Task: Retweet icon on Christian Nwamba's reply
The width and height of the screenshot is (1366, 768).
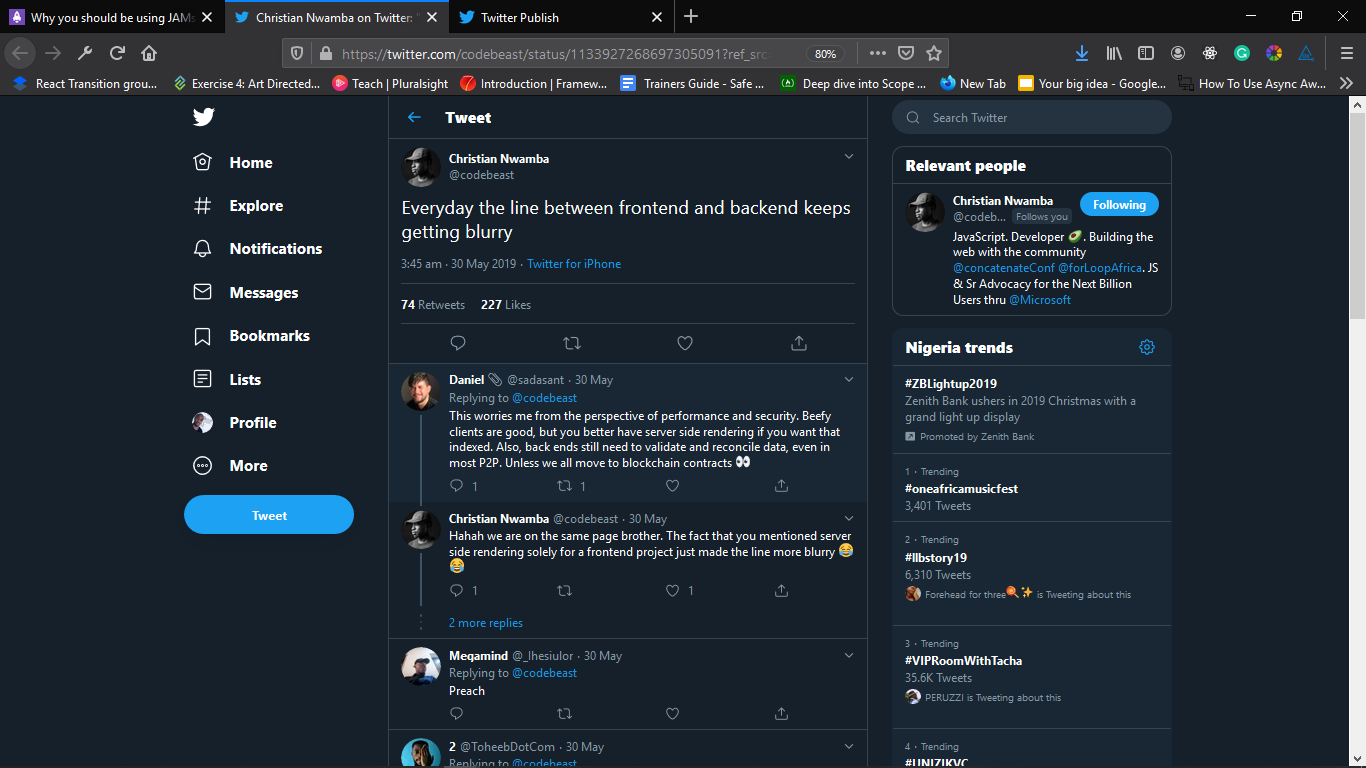Action: (x=564, y=591)
